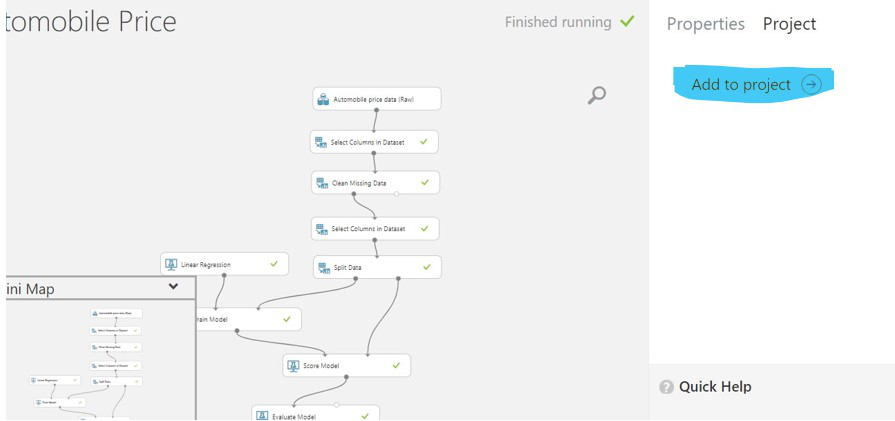Click the Automobile price data dataset icon

click(323, 100)
